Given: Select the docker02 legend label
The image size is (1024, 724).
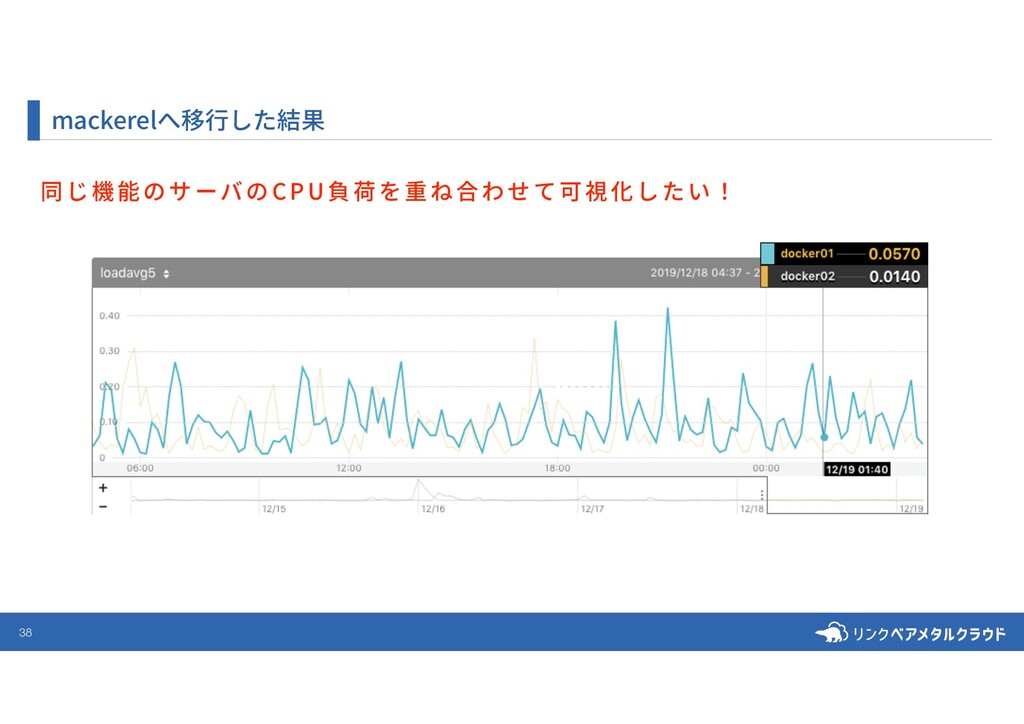Looking at the screenshot, I should (x=807, y=276).
